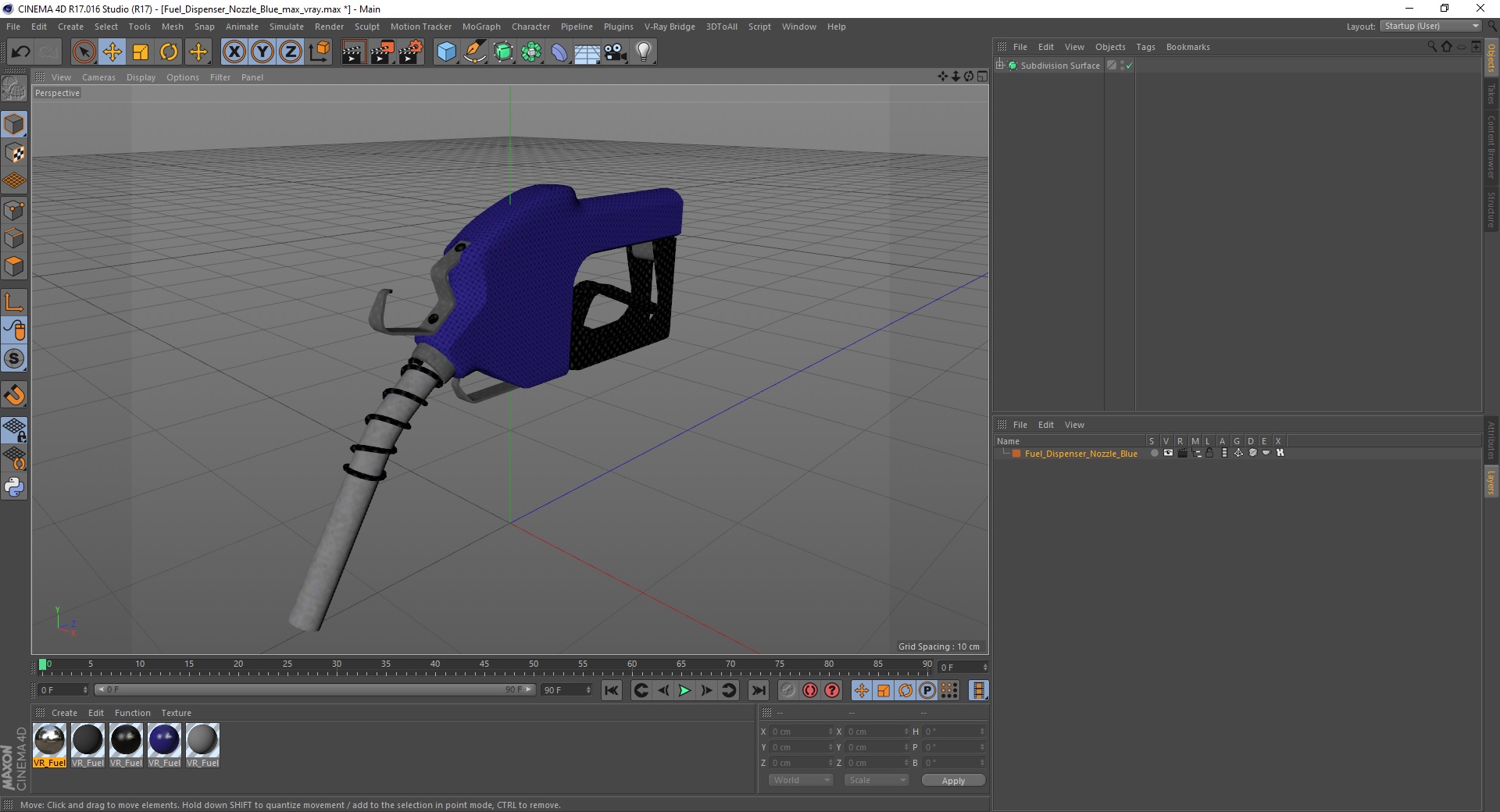Switch to Model mode
This screenshot has height=812, width=1500.
[14, 125]
